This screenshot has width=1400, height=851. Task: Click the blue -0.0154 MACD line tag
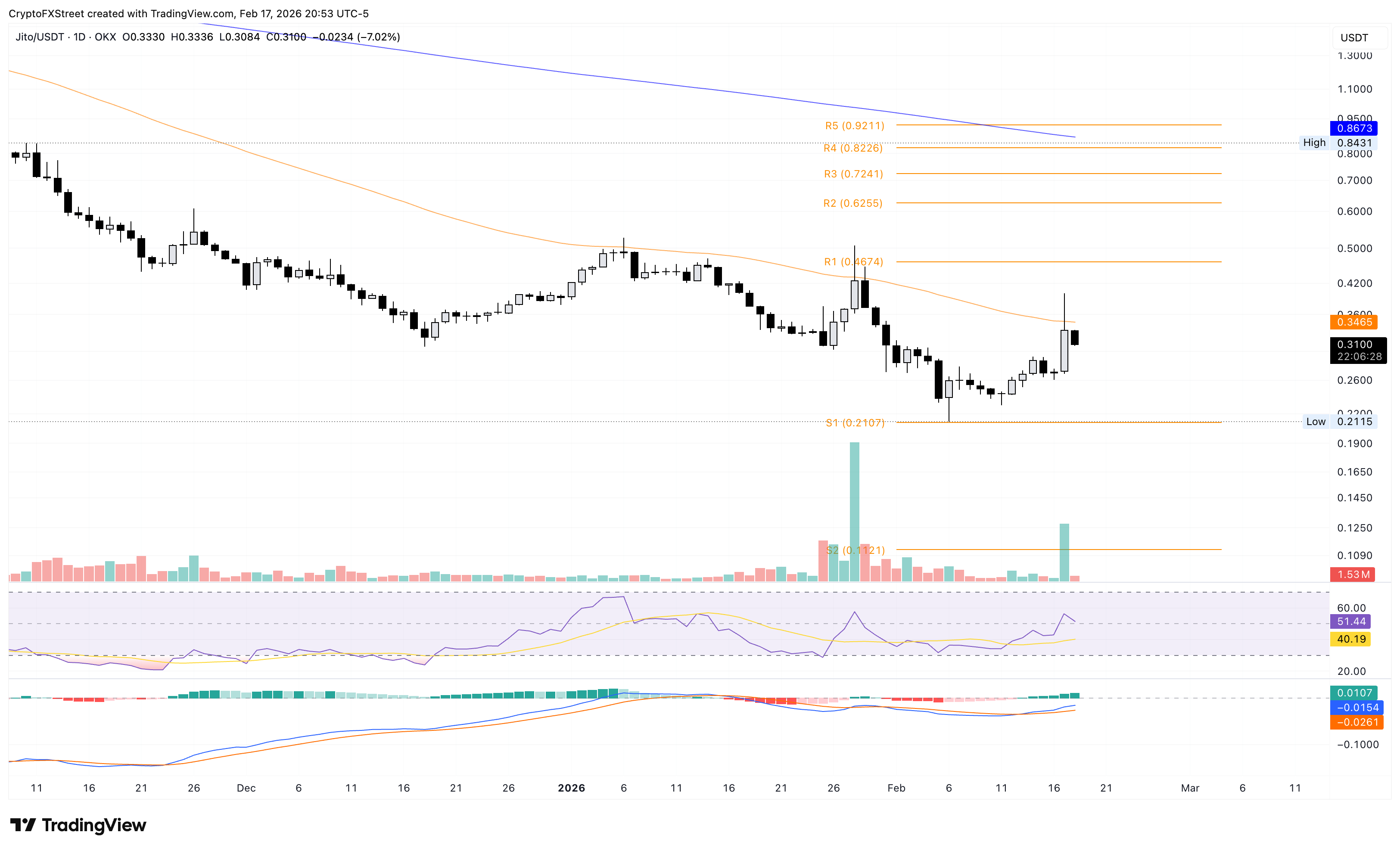[x=1356, y=707]
